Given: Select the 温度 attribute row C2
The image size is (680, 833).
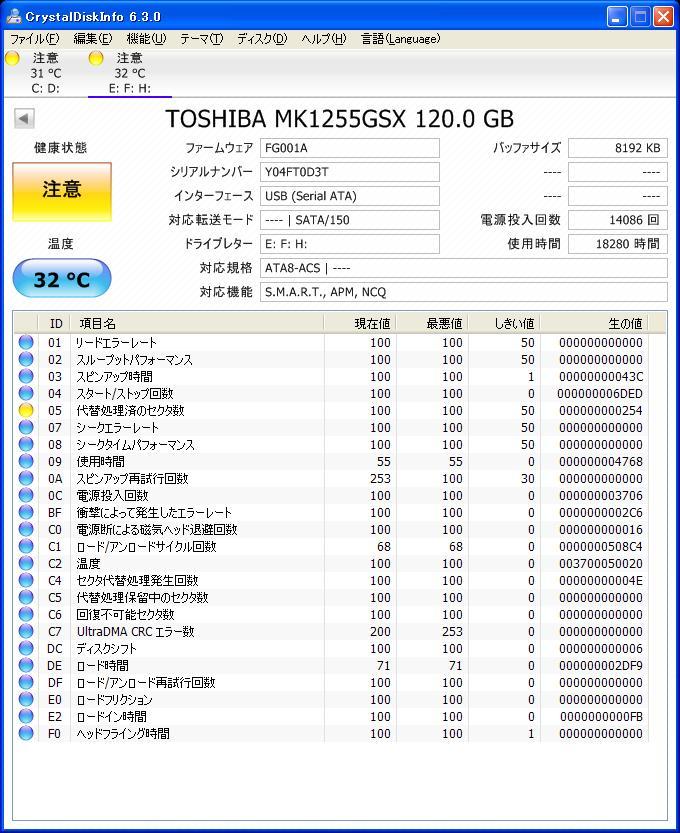Looking at the screenshot, I should 333,563.
